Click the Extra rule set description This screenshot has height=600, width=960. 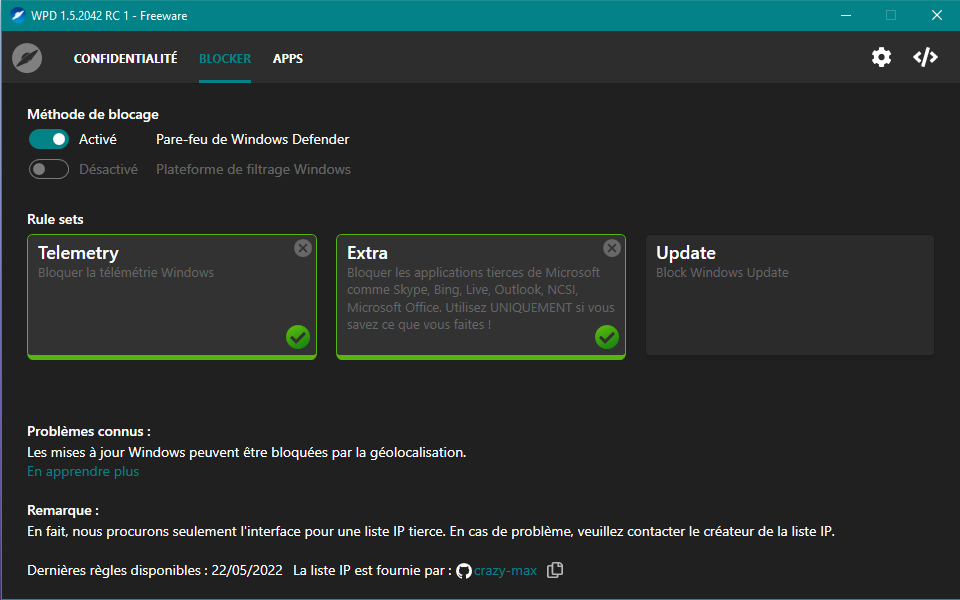[481, 298]
